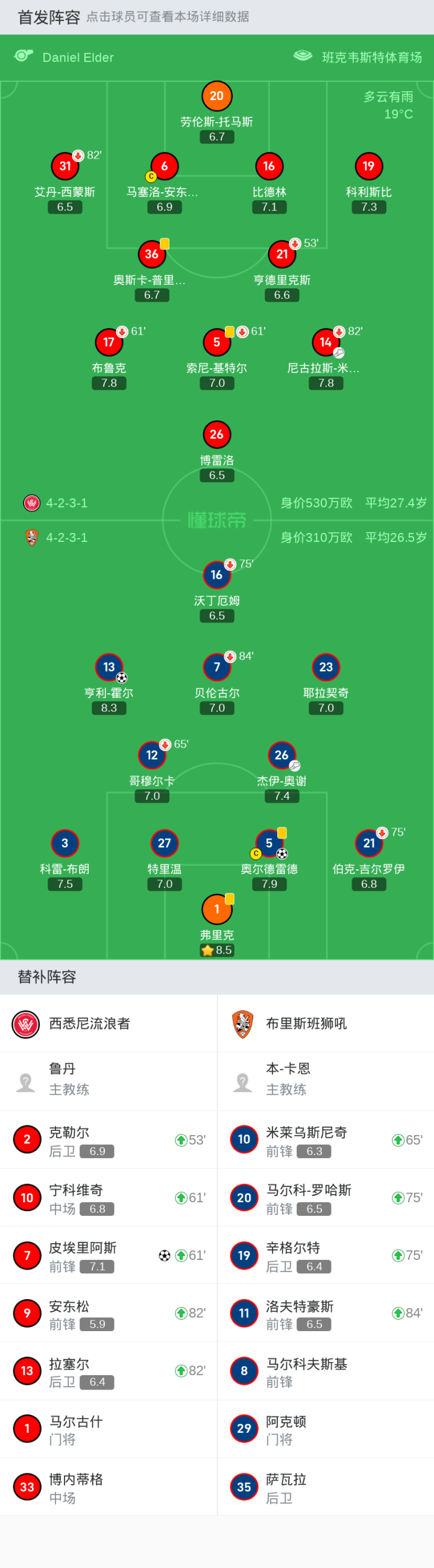
Task: Open substitute 克勒尔 row
Action: (x=108, y=1140)
